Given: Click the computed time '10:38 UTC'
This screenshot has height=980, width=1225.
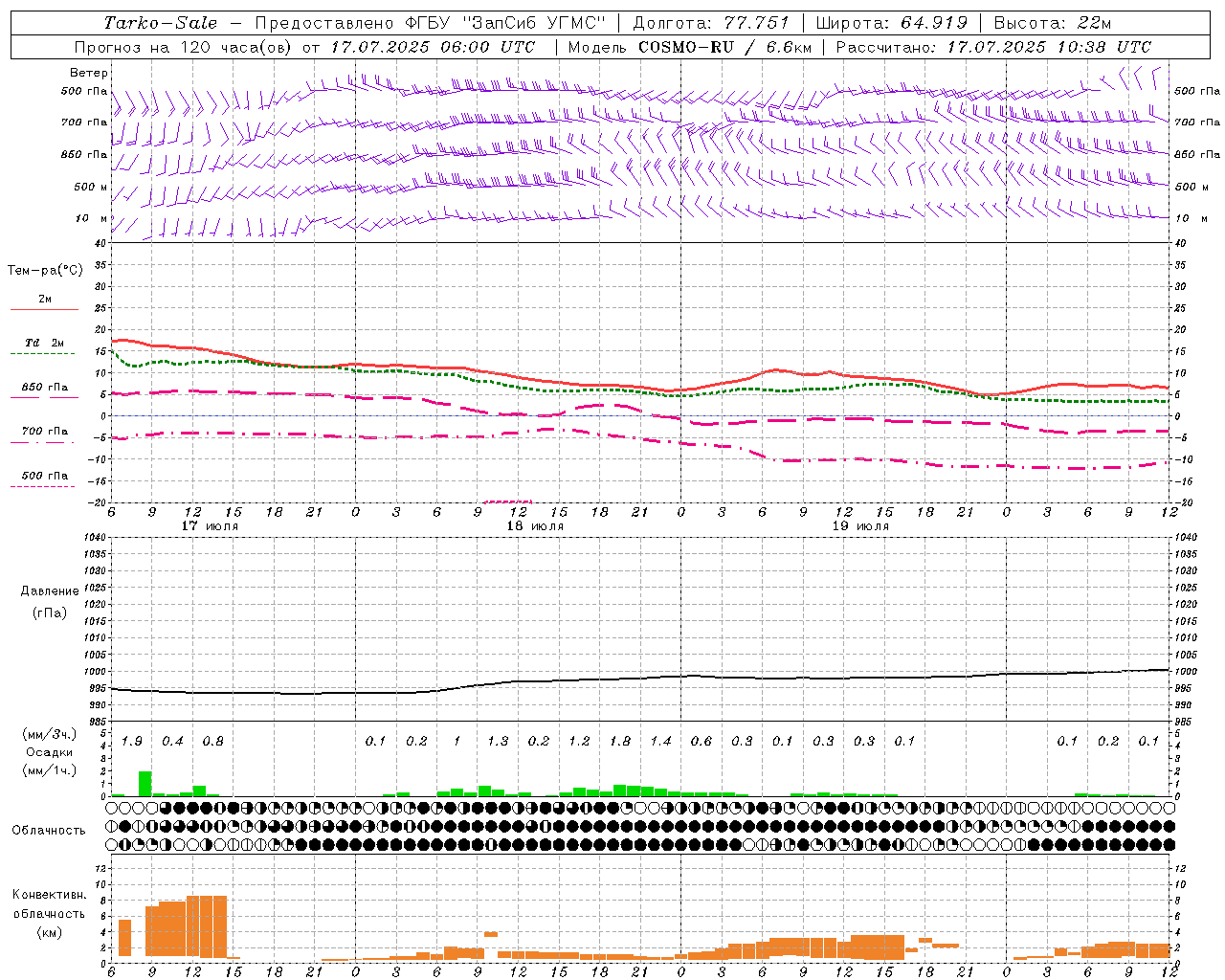Looking at the screenshot, I should click(1103, 47).
